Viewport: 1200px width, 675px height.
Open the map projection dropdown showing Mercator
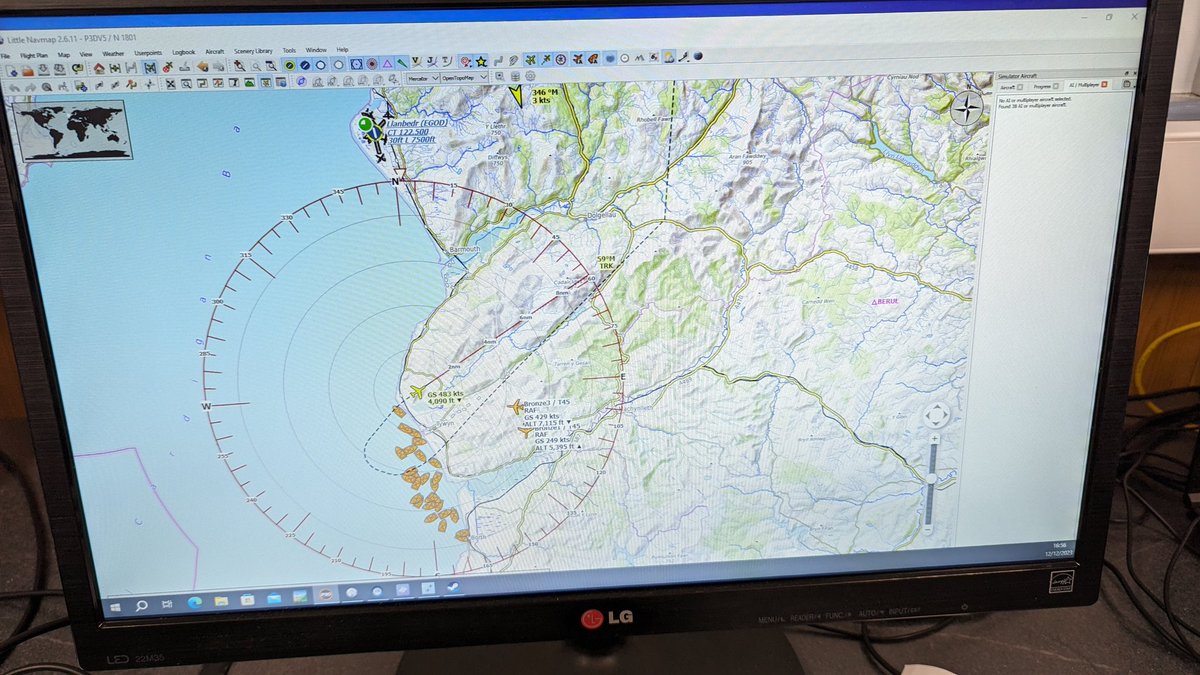click(x=423, y=78)
